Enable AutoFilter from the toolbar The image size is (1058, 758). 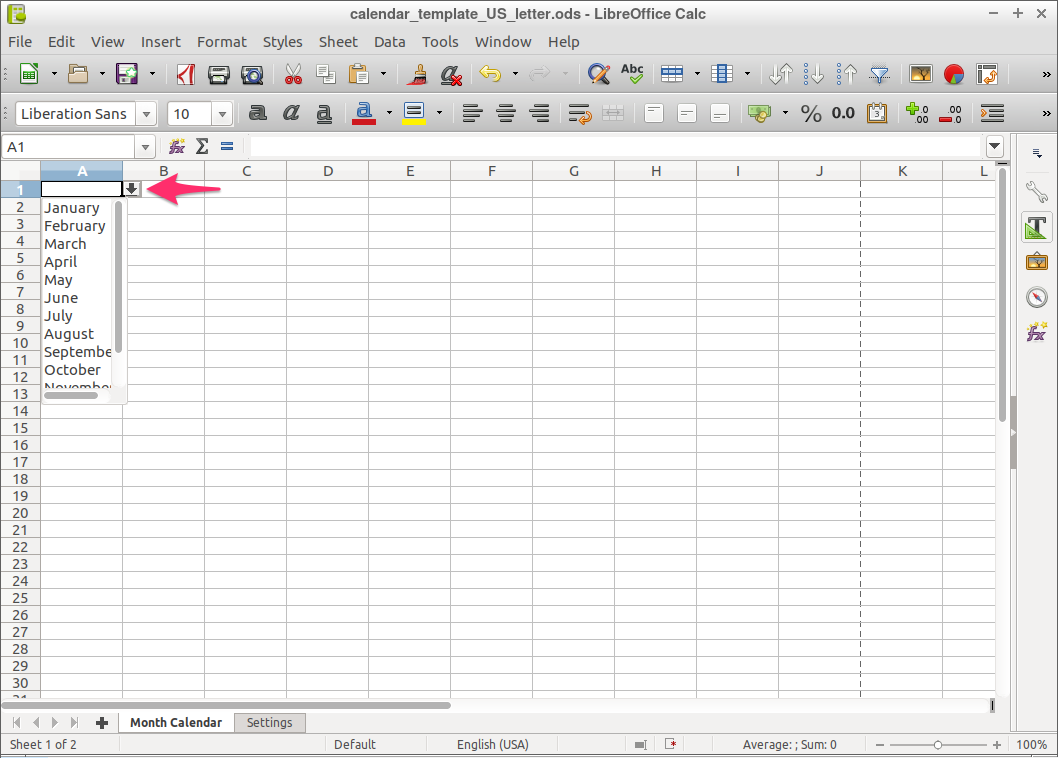pos(880,74)
